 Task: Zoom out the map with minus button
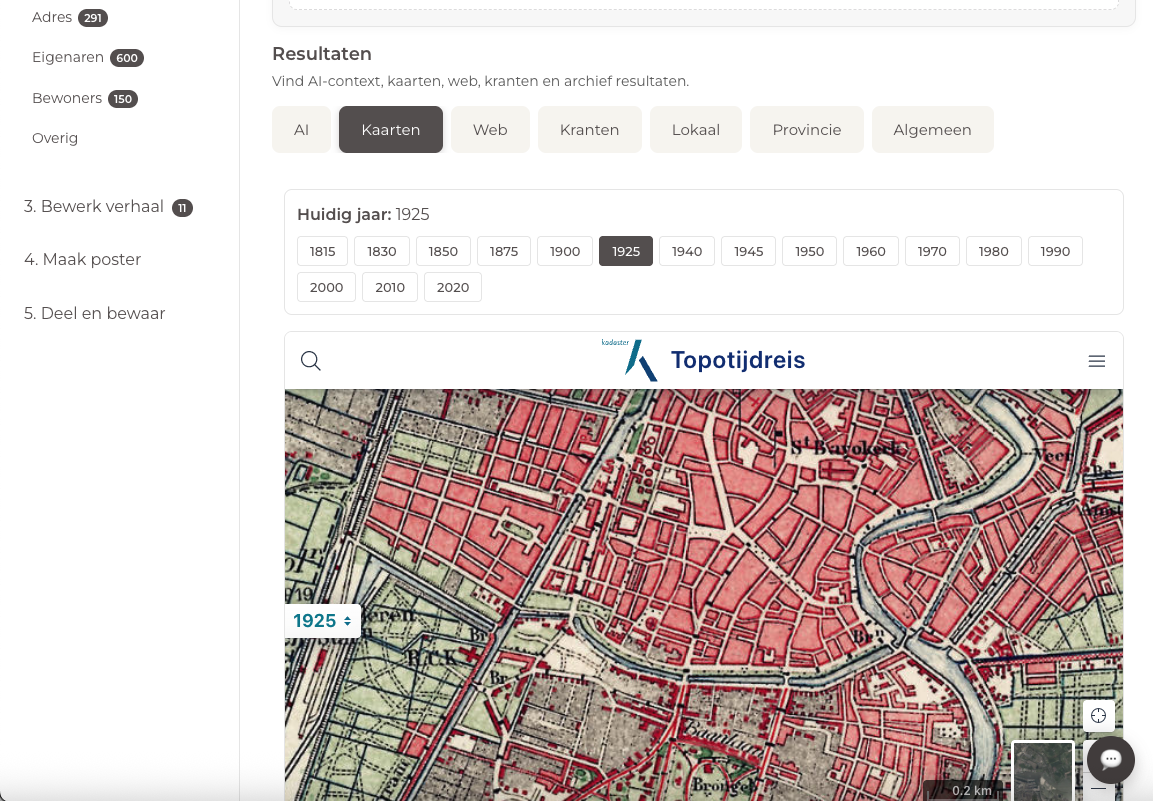(1098, 787)
